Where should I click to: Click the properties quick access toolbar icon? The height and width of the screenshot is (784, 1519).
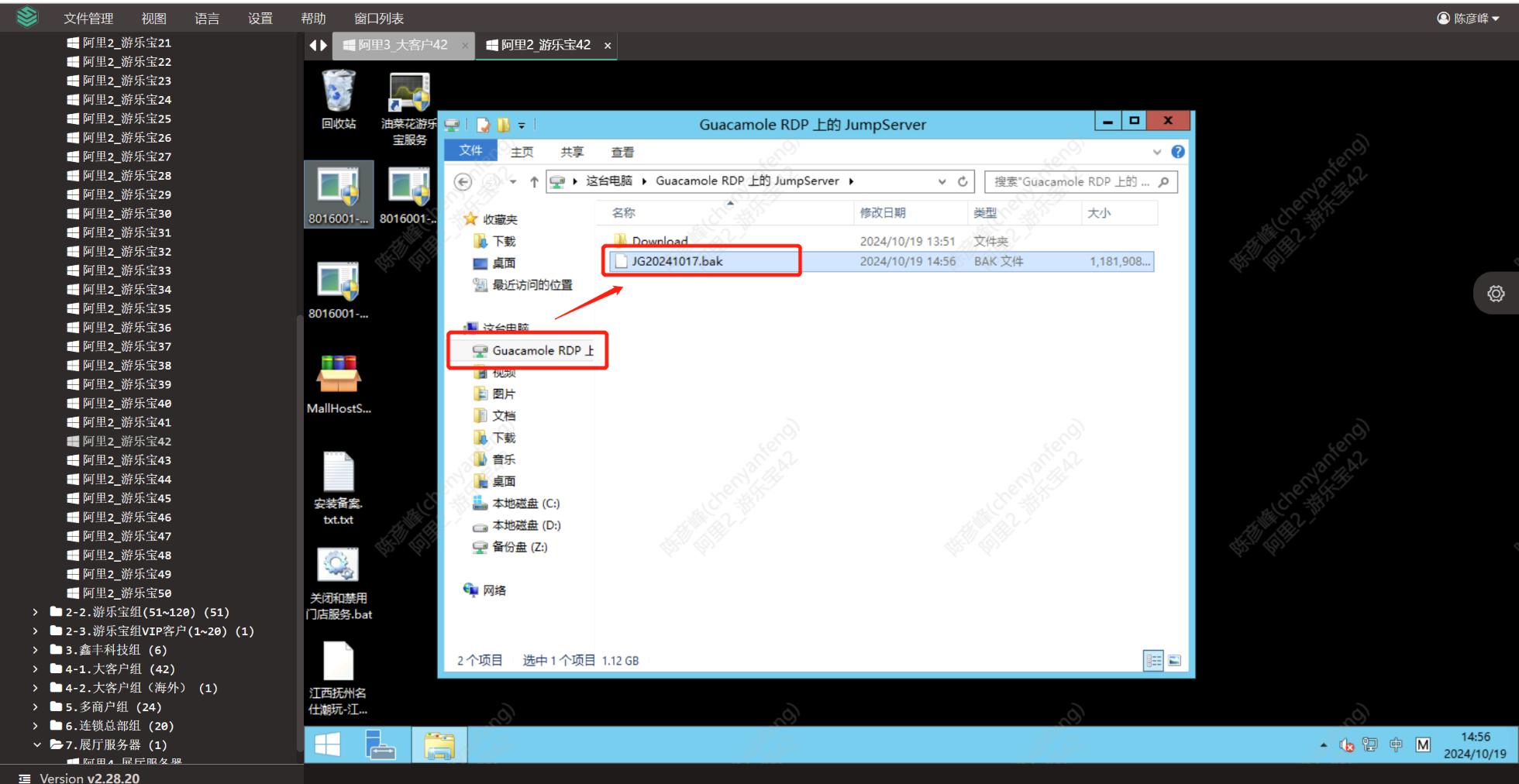[x=484, y=125]
